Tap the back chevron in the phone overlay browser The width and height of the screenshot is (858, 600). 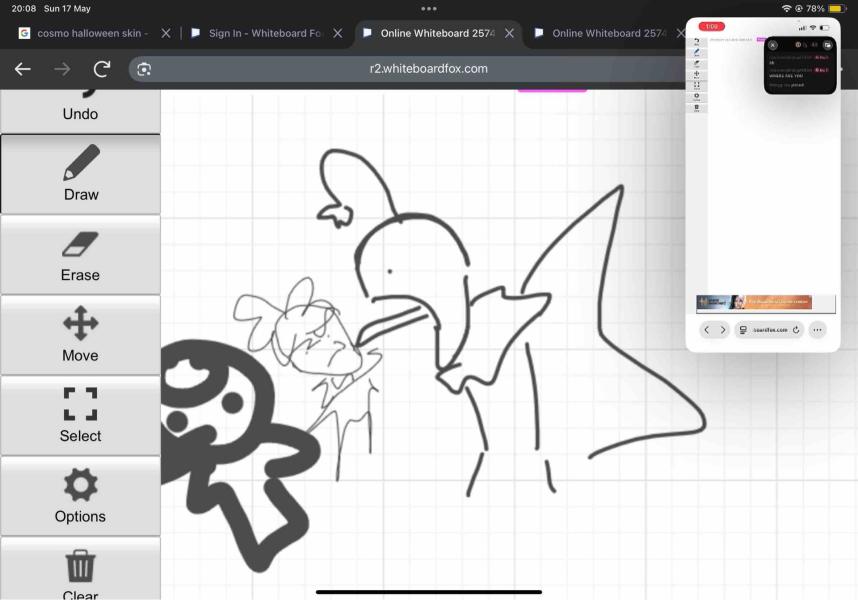pos(706,330)
